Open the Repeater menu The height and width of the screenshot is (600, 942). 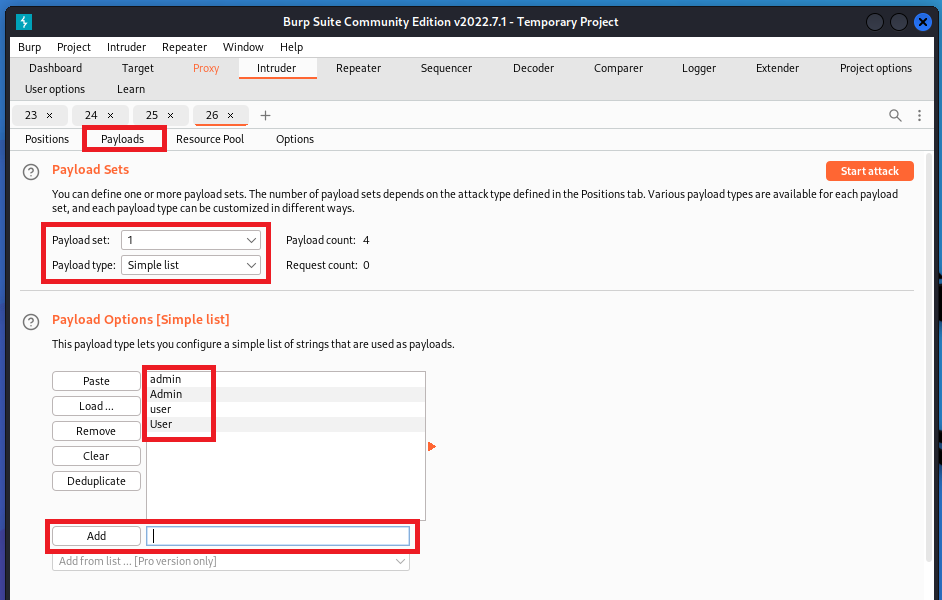pyautogui.click(x=184, y=47)
